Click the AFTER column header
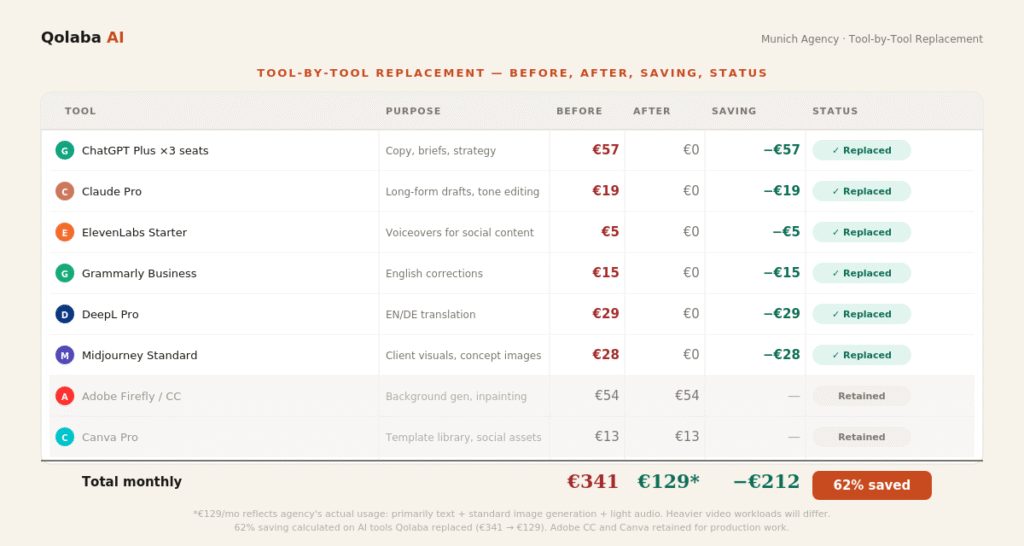The image size is (1024, 546). coord(652,111)
